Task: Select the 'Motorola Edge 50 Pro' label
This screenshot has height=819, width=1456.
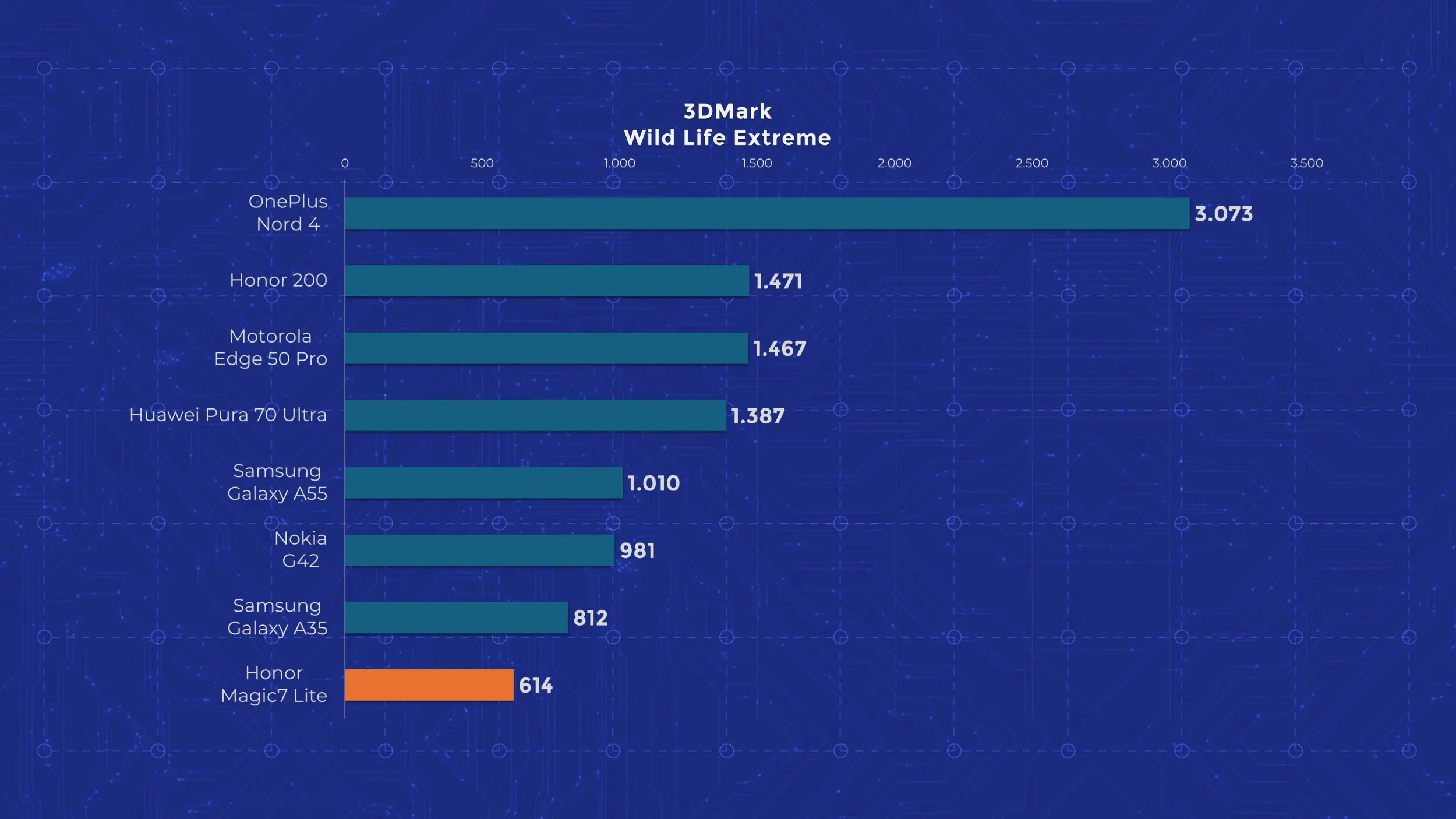Action: click(x=271, y=347)
